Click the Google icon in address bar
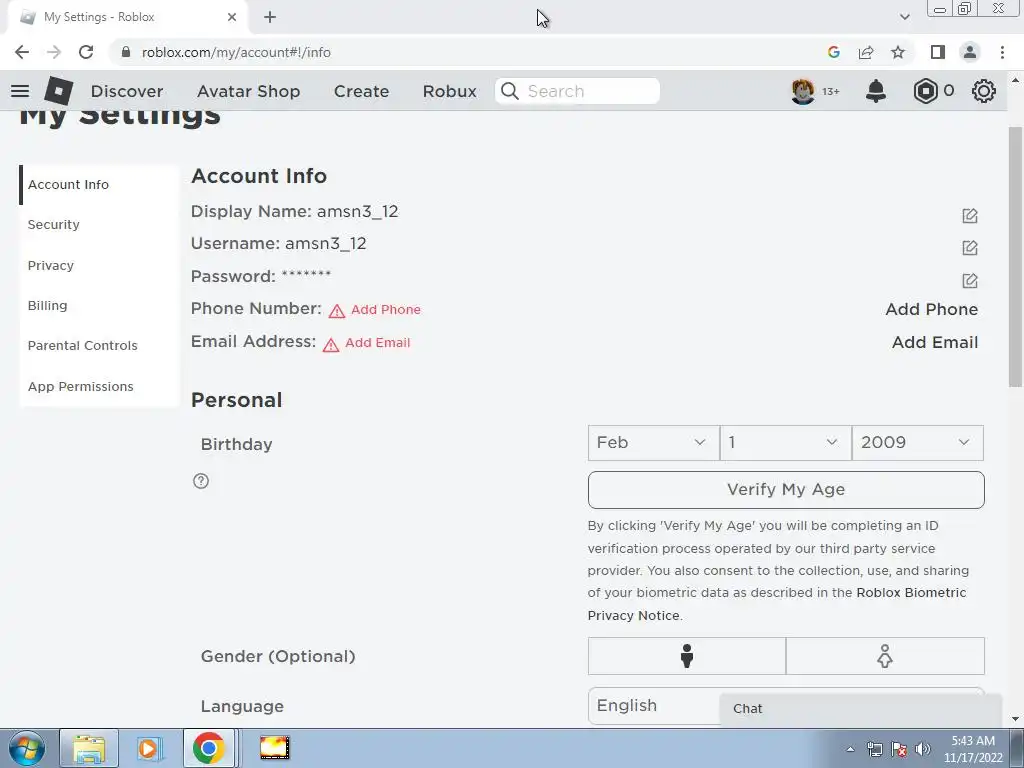1024x768 pixels. click(833, 52)
